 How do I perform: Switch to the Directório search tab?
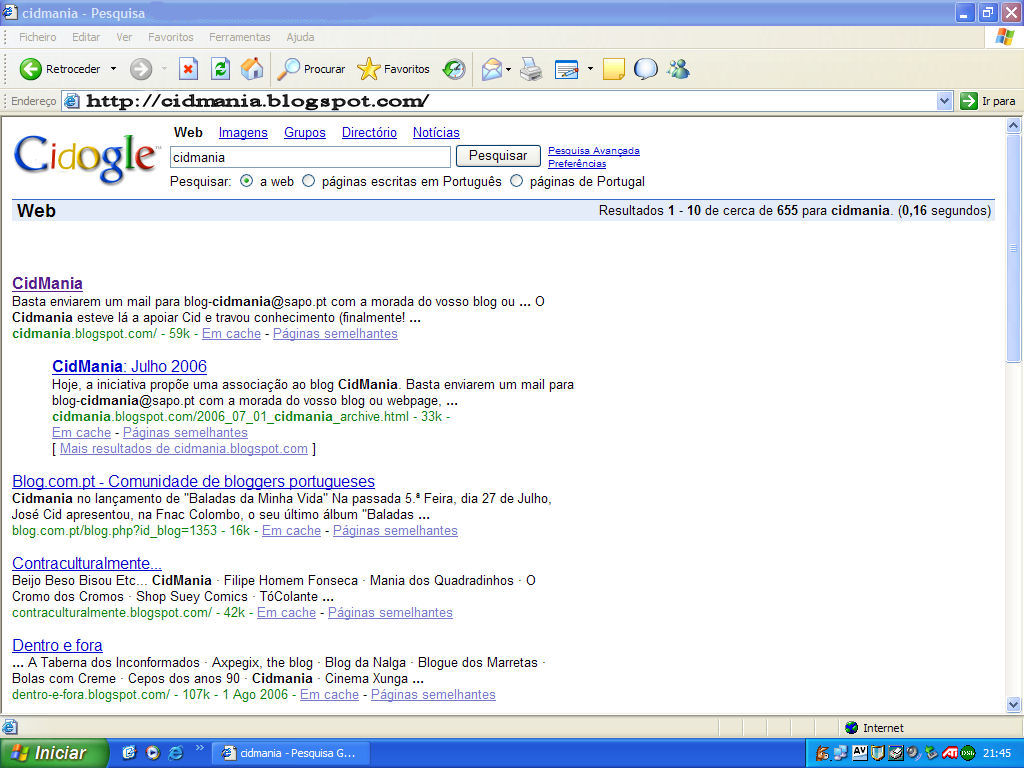(369, 133)
